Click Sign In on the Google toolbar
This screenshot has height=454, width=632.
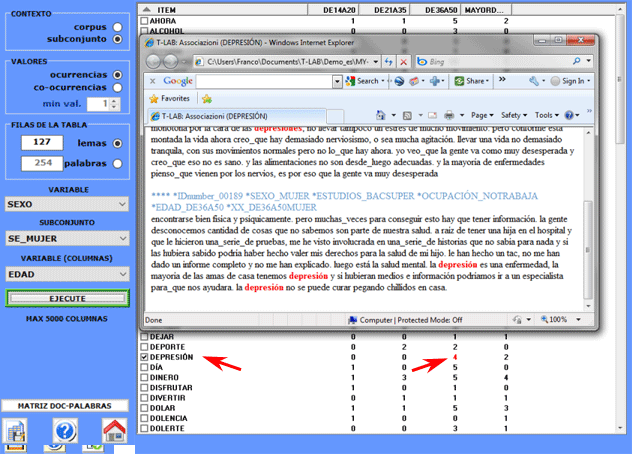(568, 81)
